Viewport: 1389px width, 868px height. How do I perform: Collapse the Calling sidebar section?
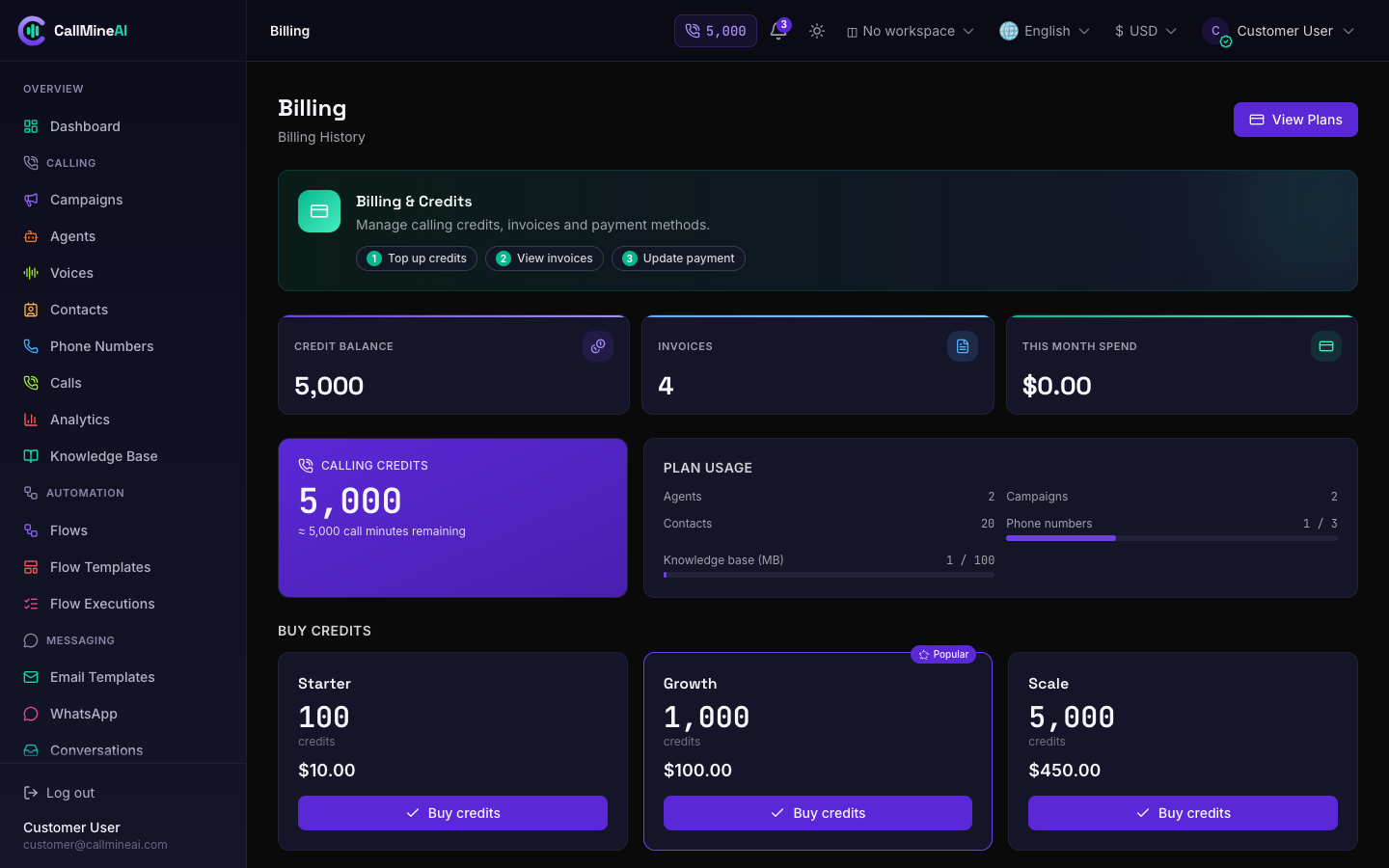click(71, 163)
